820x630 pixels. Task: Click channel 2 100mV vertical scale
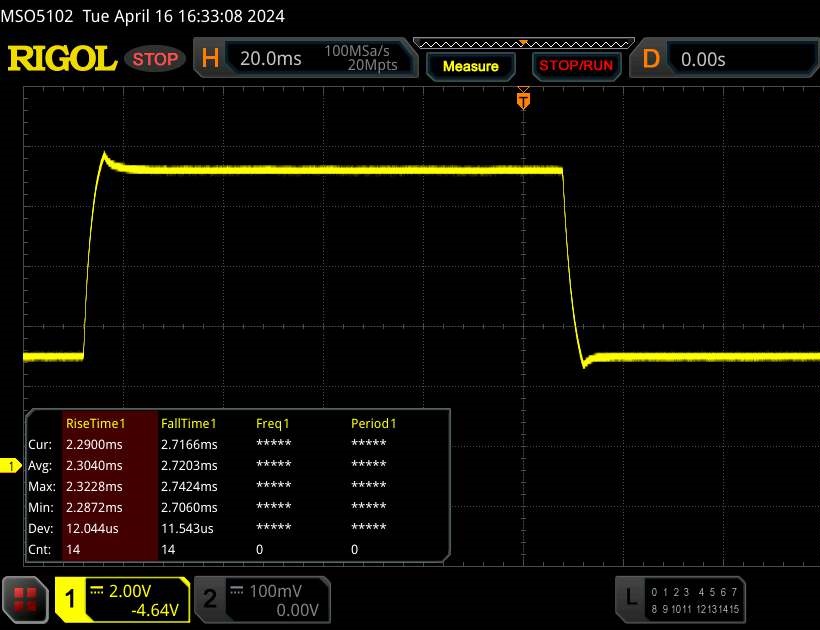(275, 591)
